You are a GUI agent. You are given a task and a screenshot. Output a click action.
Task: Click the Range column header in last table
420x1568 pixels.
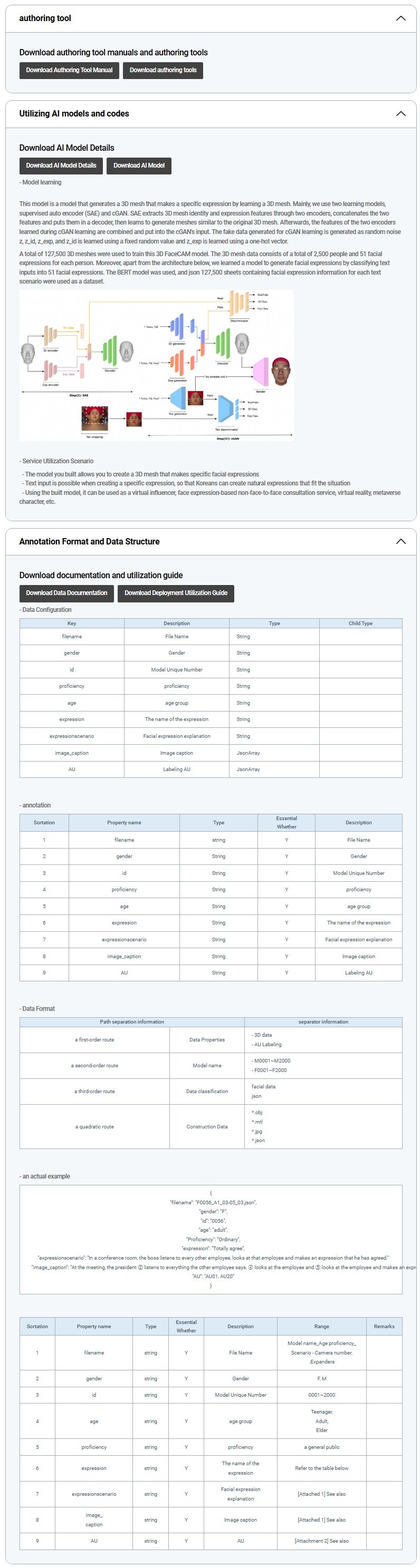coord(321,1327)
